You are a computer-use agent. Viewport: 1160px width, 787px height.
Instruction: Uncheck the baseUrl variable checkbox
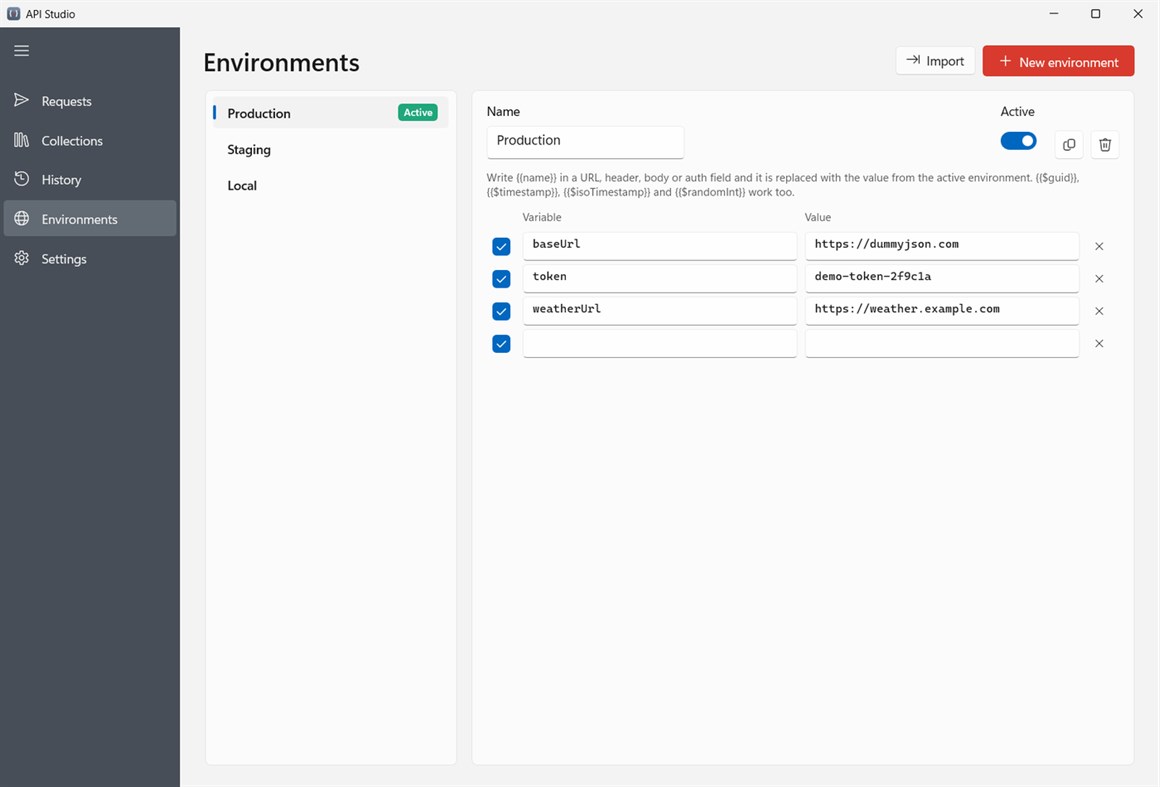[x=501, y=246]
